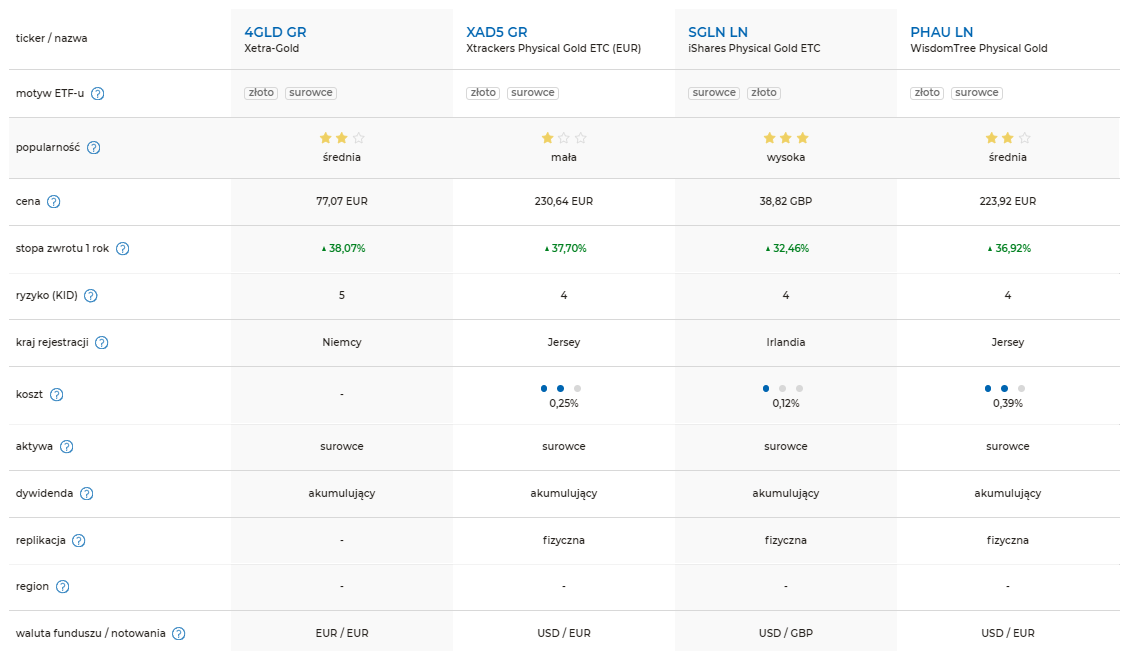Click risk value 5 for 4GLD GR
The height and width of the screenshot is (651, 1121).
pos(342,295)
